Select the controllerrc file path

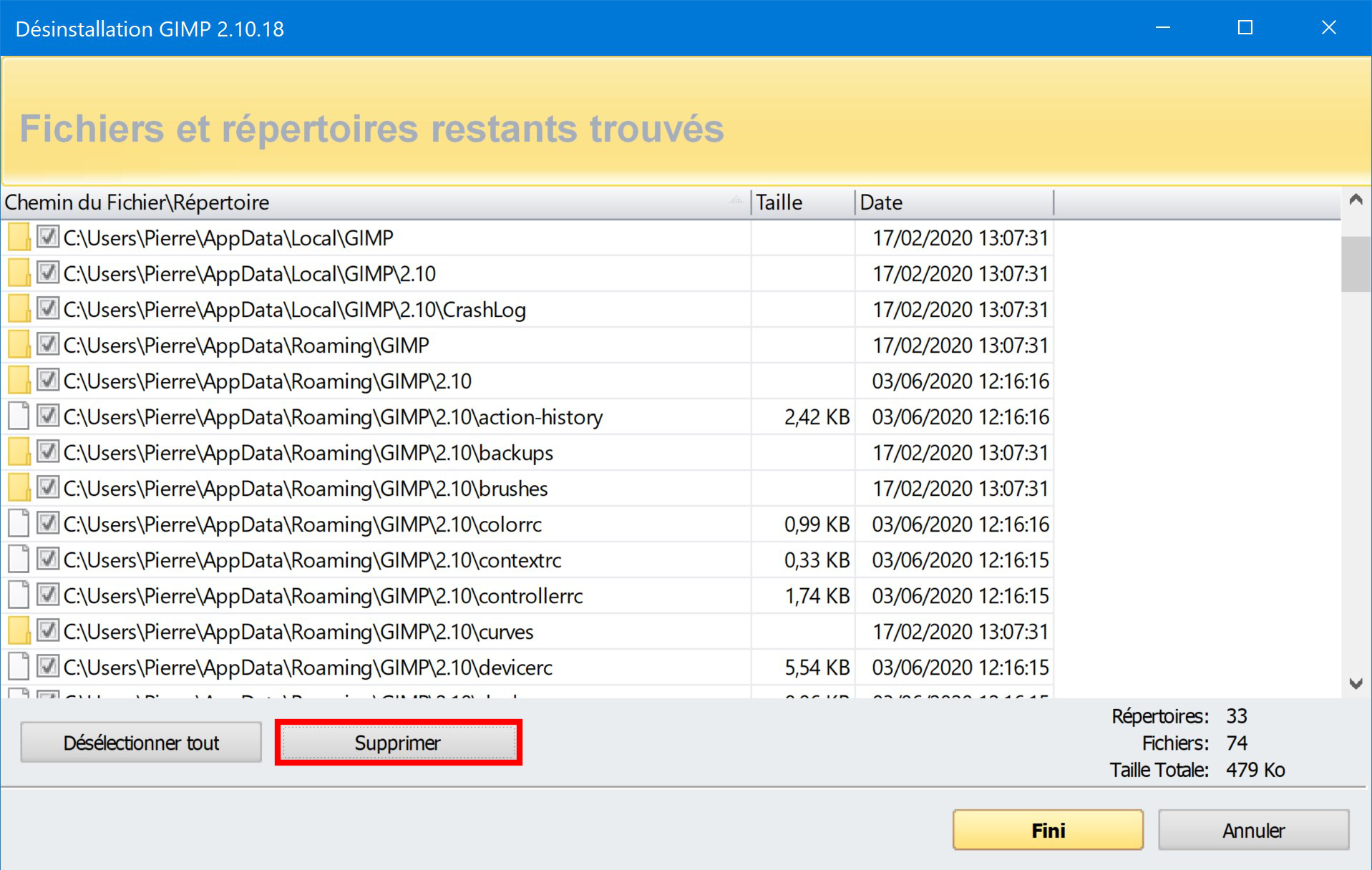(323, 596)
